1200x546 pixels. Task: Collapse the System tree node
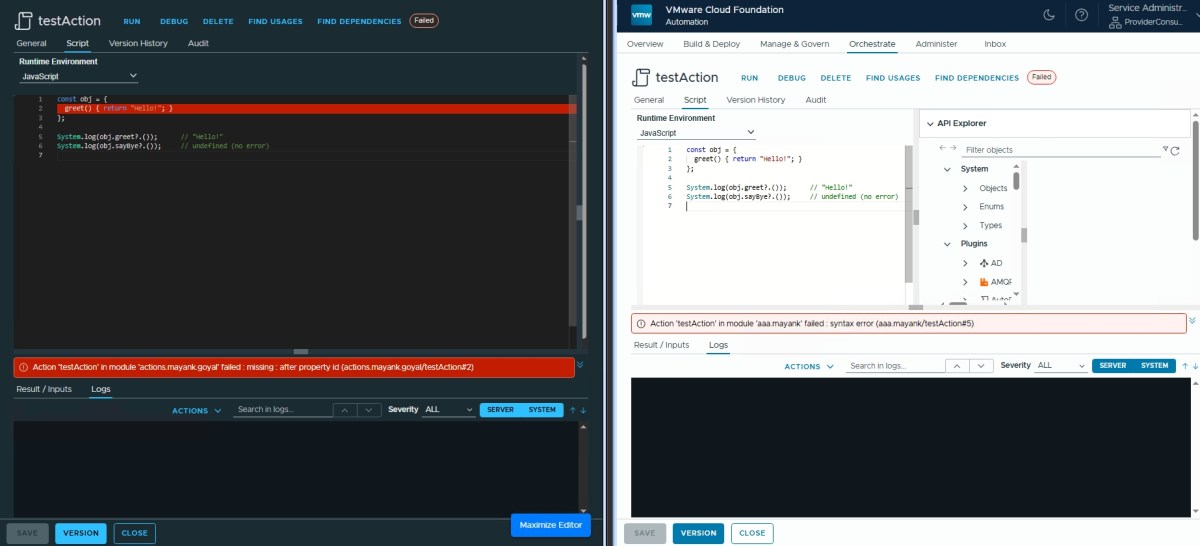pyautogui.click(x=947, y=169)
